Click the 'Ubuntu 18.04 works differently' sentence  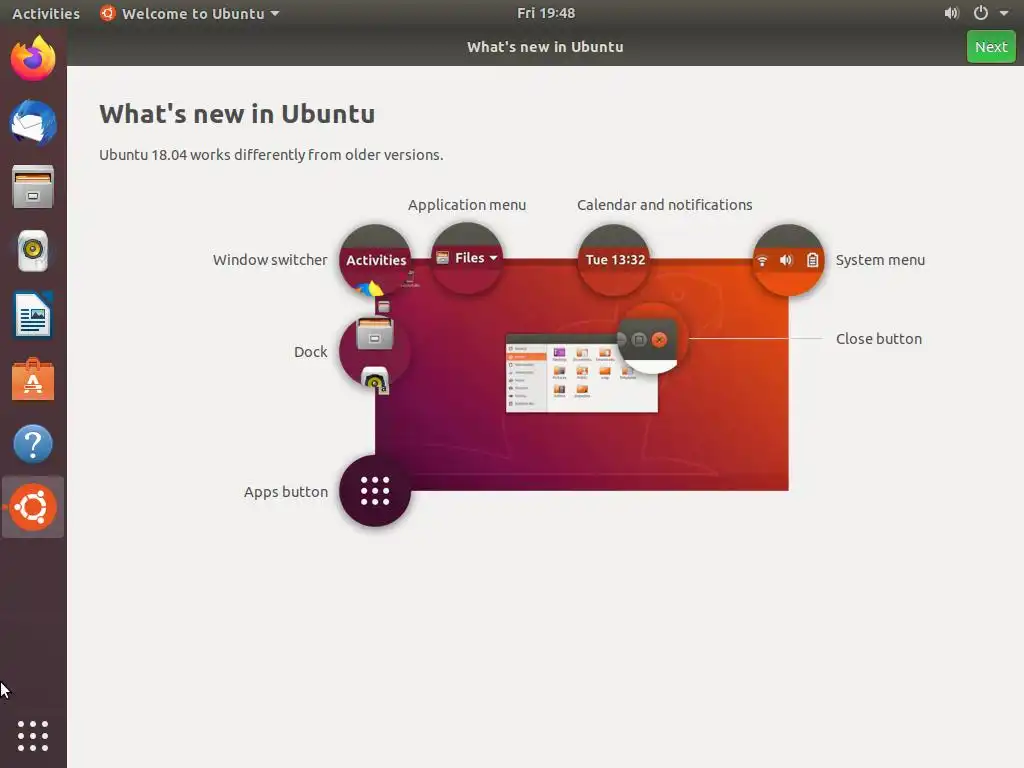[x=271, y=155]
